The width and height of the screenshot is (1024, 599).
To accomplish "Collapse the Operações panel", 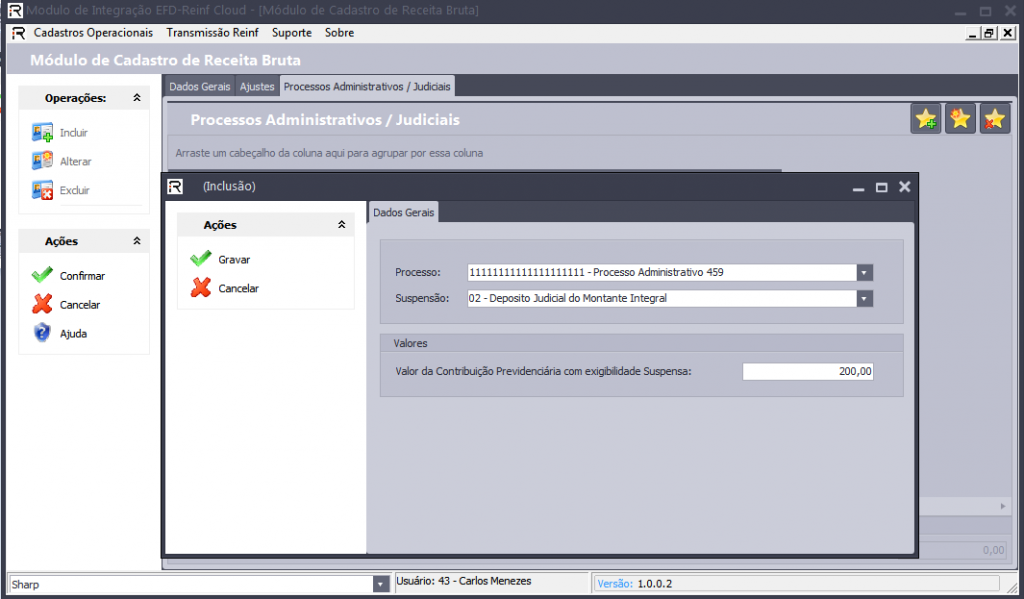I will click(x=137, y=98).
